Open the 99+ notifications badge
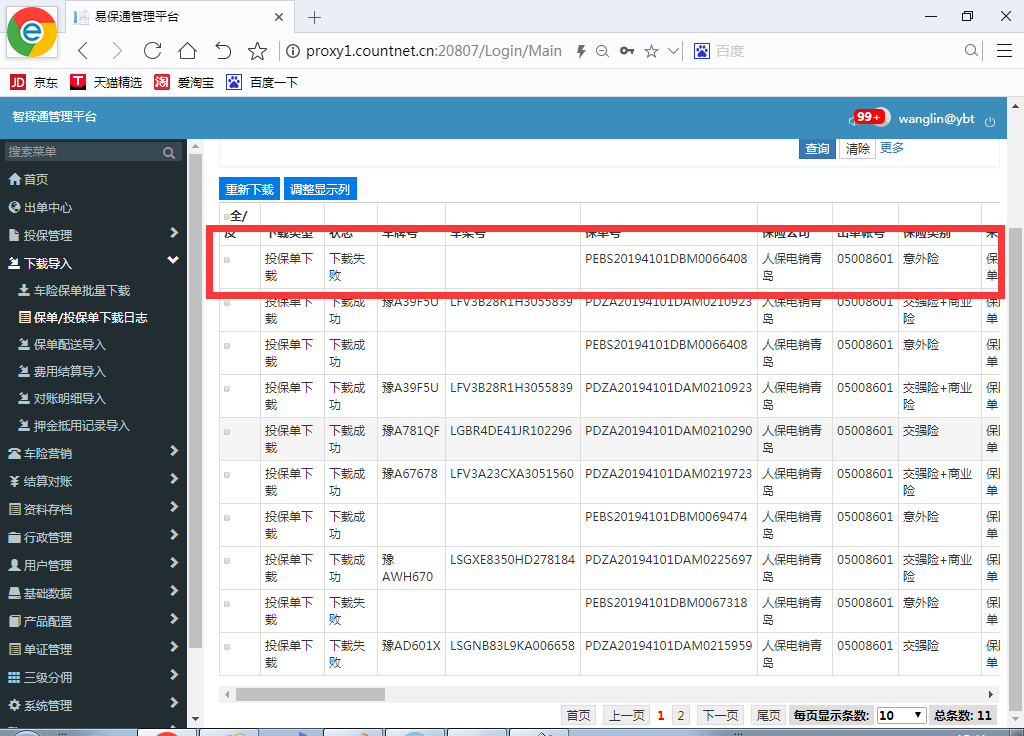1024x736 pixels. (x=868, y=117)
